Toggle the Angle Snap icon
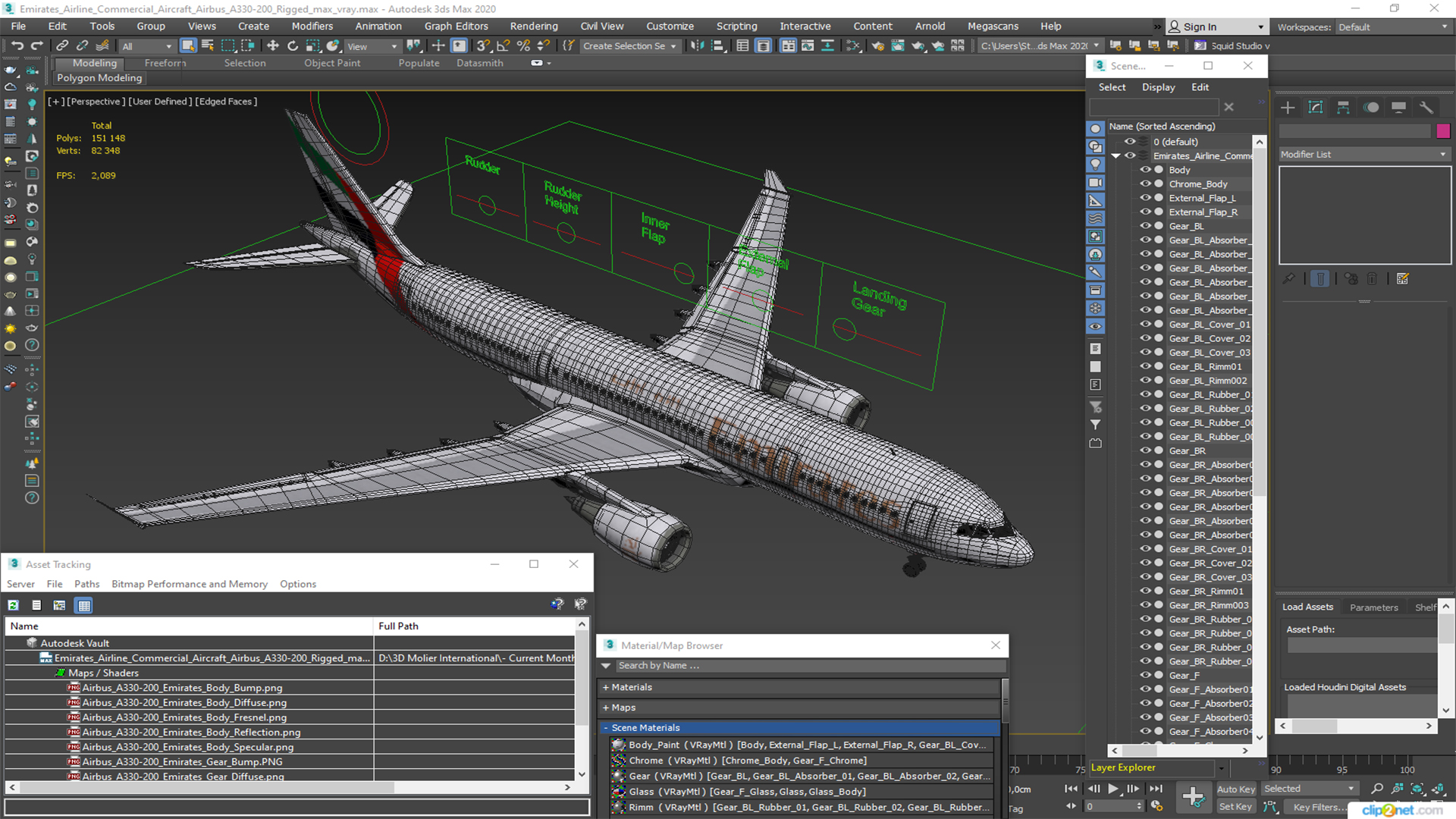1456x819 pixels. pos(503,45)
